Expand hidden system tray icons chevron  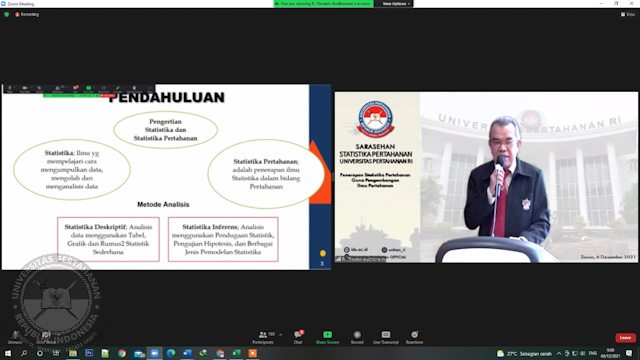(x=559, y=353)
